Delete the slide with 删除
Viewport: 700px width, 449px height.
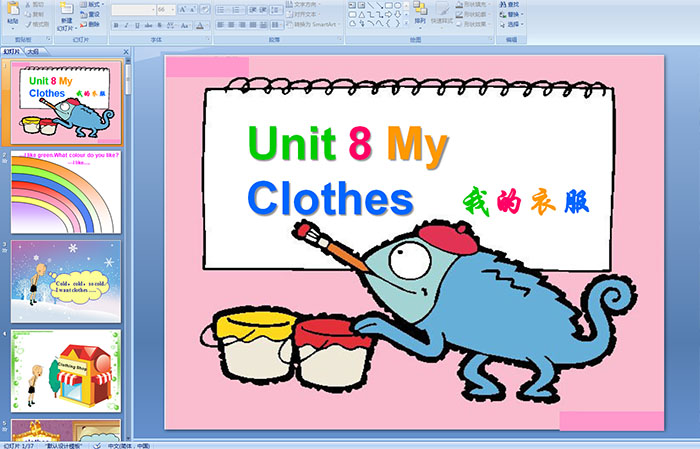point(90,24)
